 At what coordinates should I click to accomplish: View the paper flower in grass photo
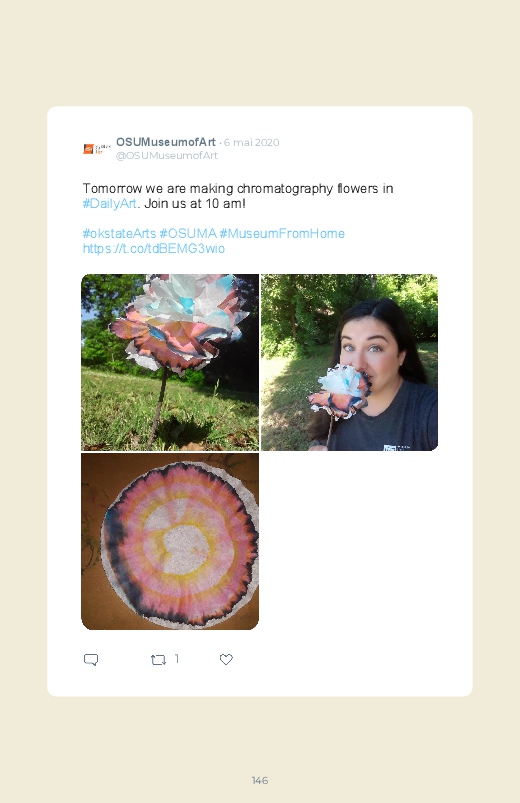170,363
